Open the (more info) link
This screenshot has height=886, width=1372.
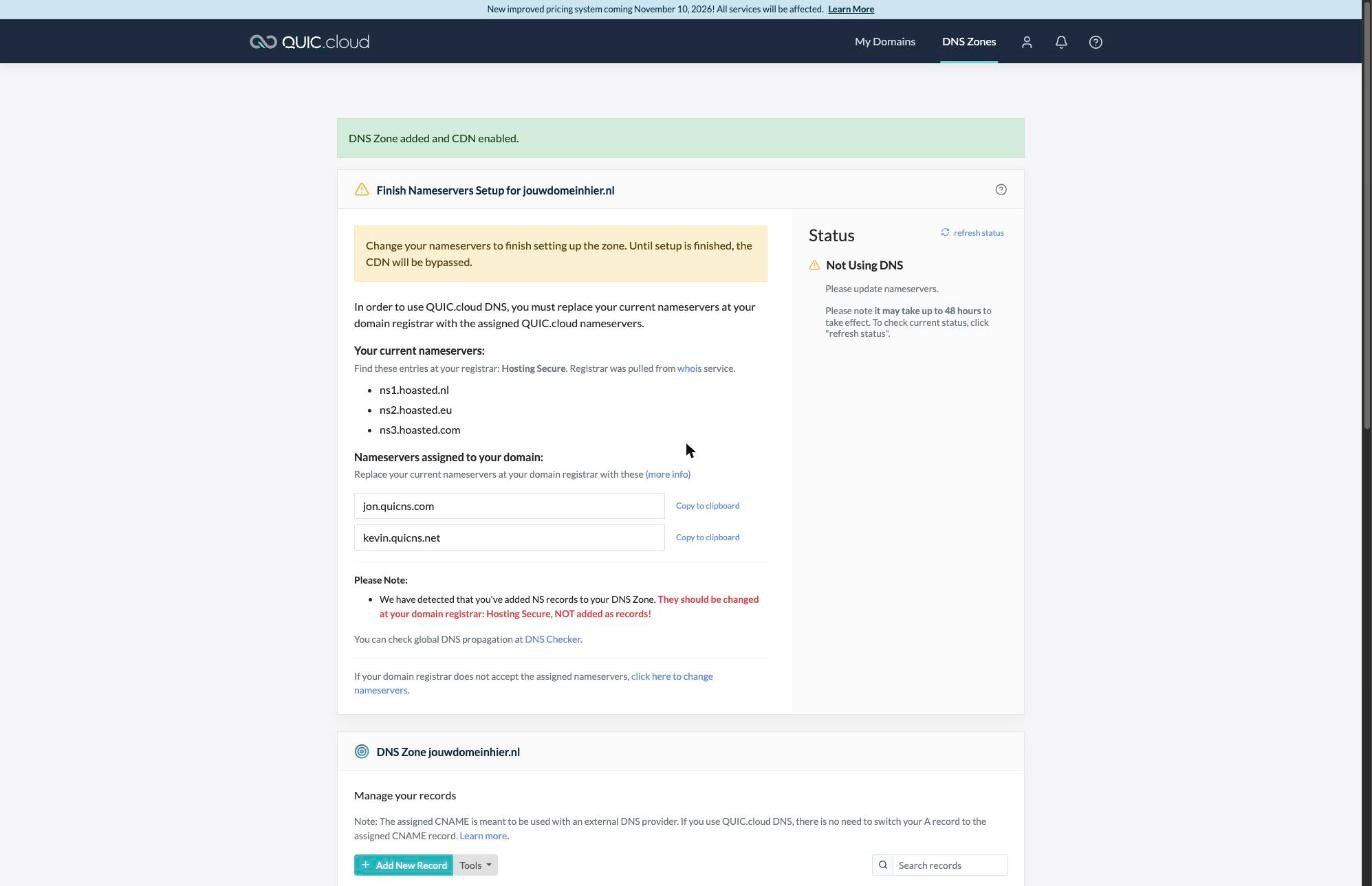tap(668, 474)
